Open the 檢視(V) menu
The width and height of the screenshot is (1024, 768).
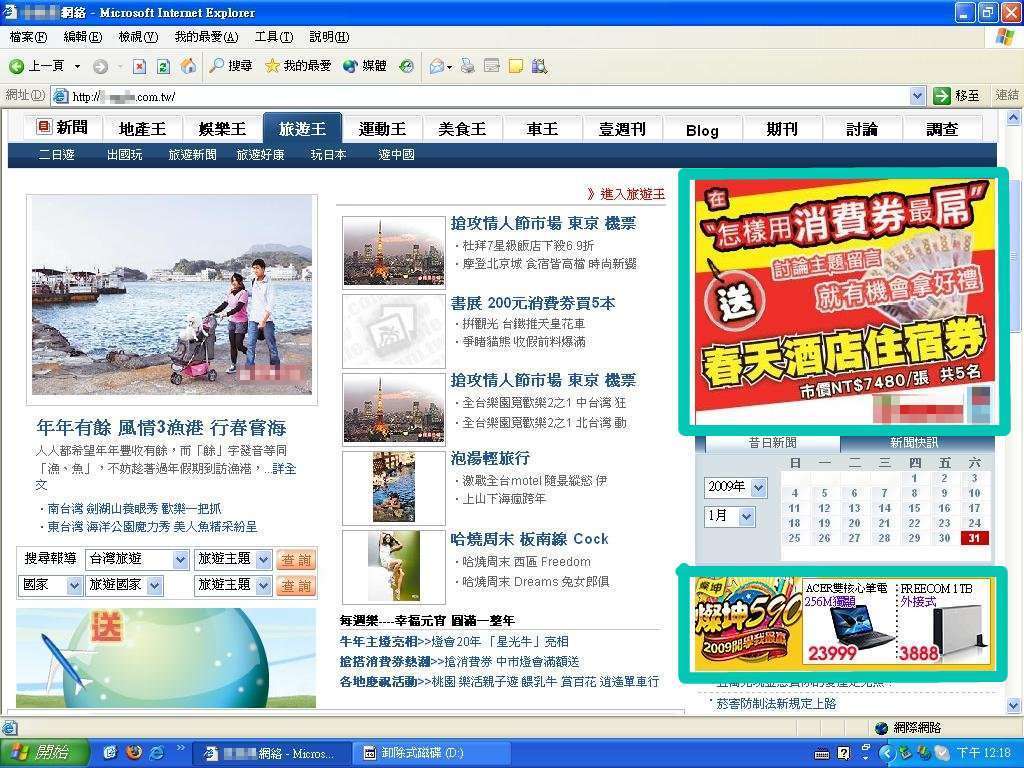click(138, 37)
